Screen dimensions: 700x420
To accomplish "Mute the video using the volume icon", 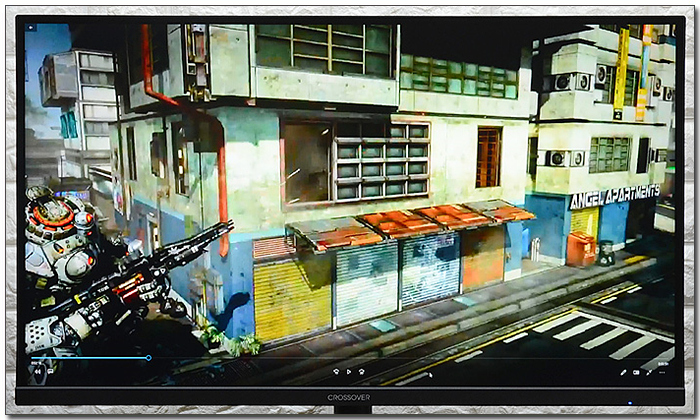I will 37,371.
